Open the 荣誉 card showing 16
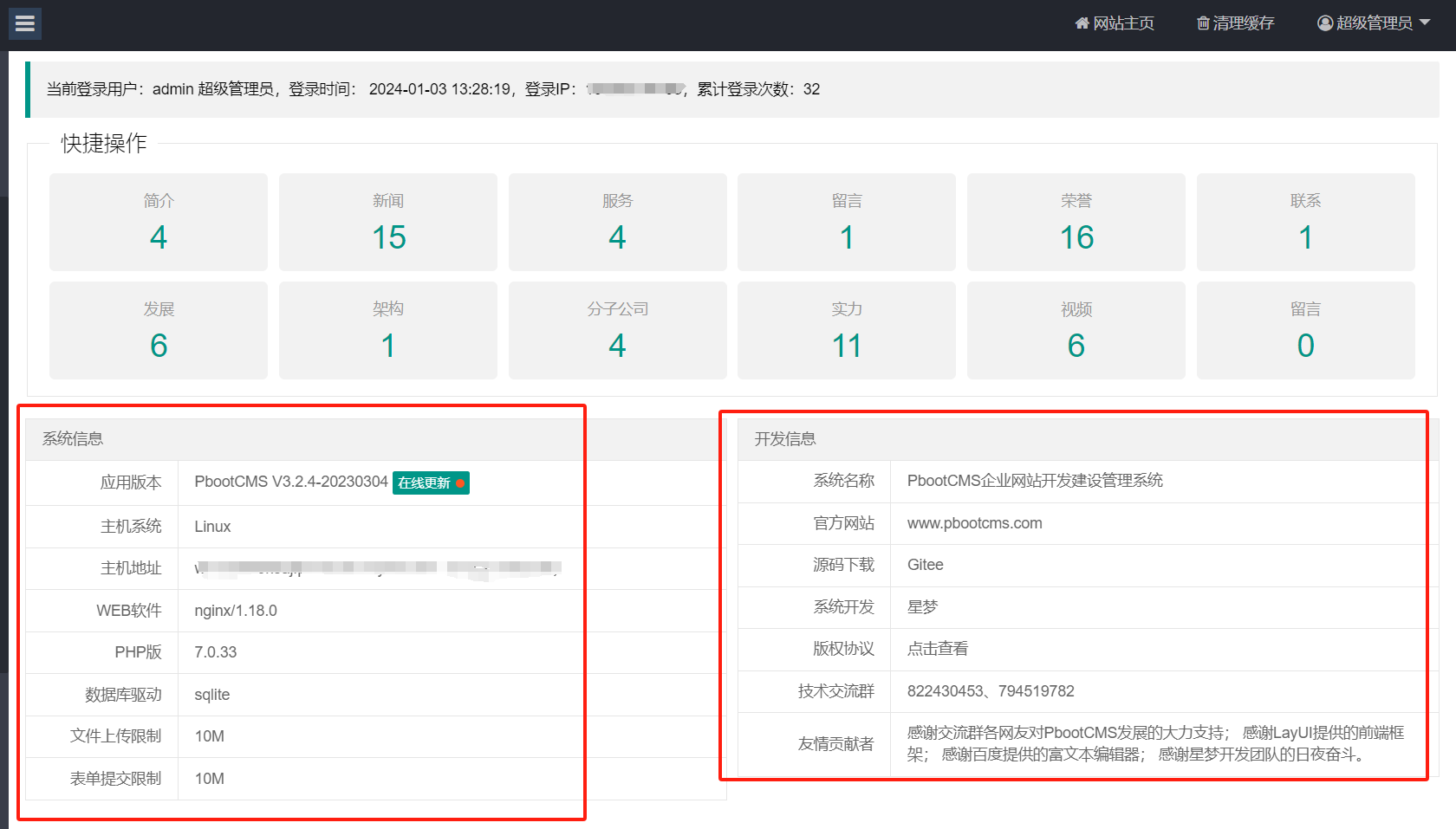This screenshot has width=1456, height=829. [x=1076, y=223]
